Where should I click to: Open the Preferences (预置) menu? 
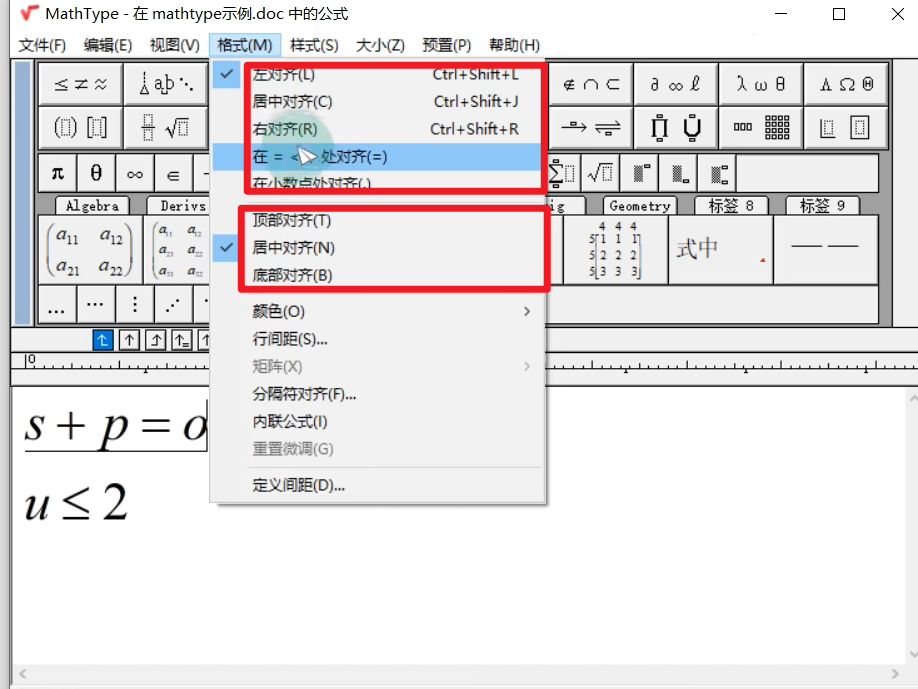coord(447,45)
